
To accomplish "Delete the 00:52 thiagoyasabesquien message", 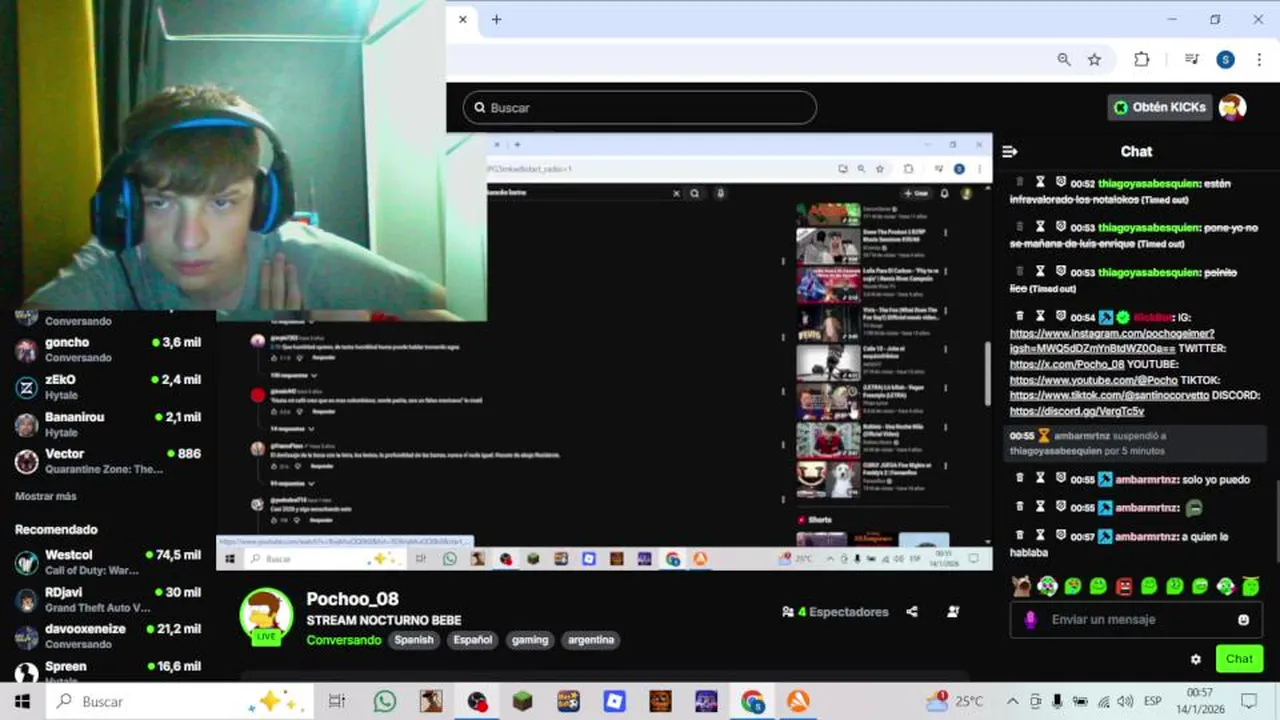I will pos(1019,183).
